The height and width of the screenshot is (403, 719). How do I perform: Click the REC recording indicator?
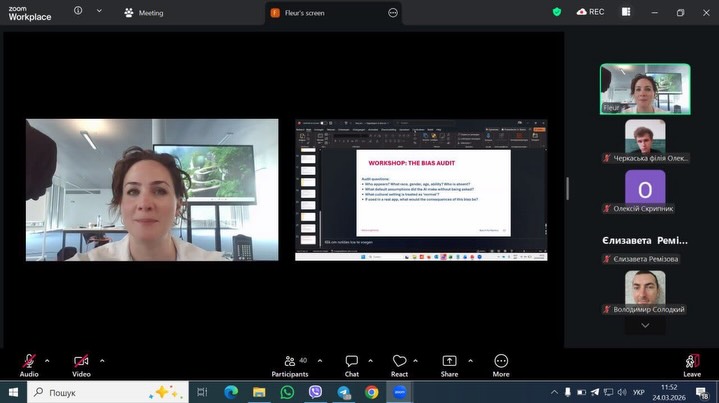click(x=590, y=12)
